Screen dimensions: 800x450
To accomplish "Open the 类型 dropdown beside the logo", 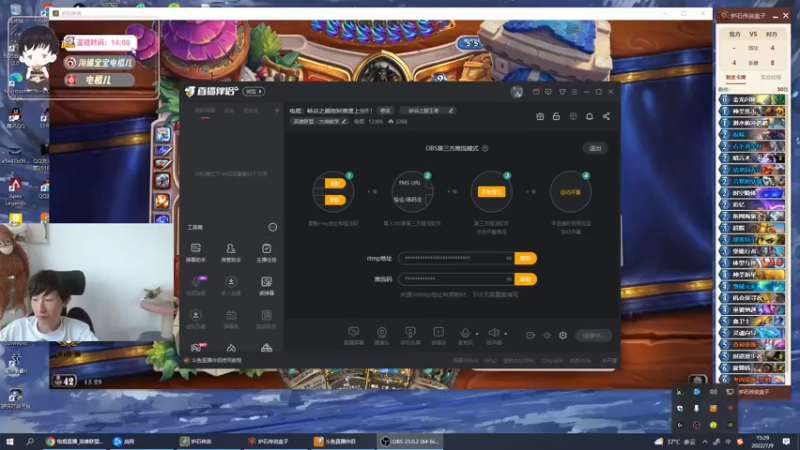I will [x=254, y=91].
